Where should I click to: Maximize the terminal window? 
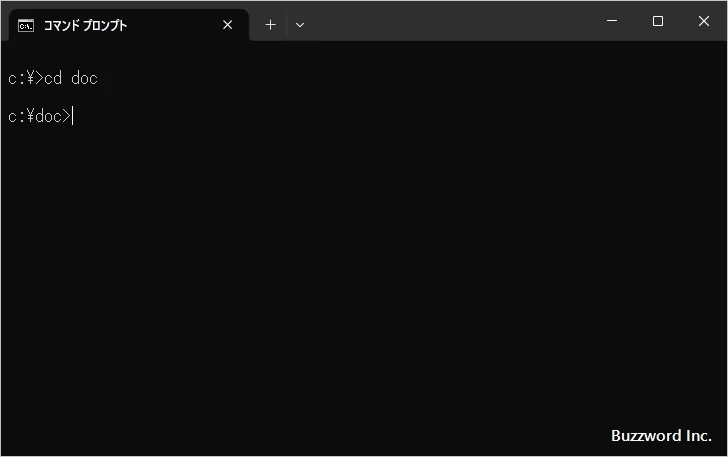click(x=657, y=21)
